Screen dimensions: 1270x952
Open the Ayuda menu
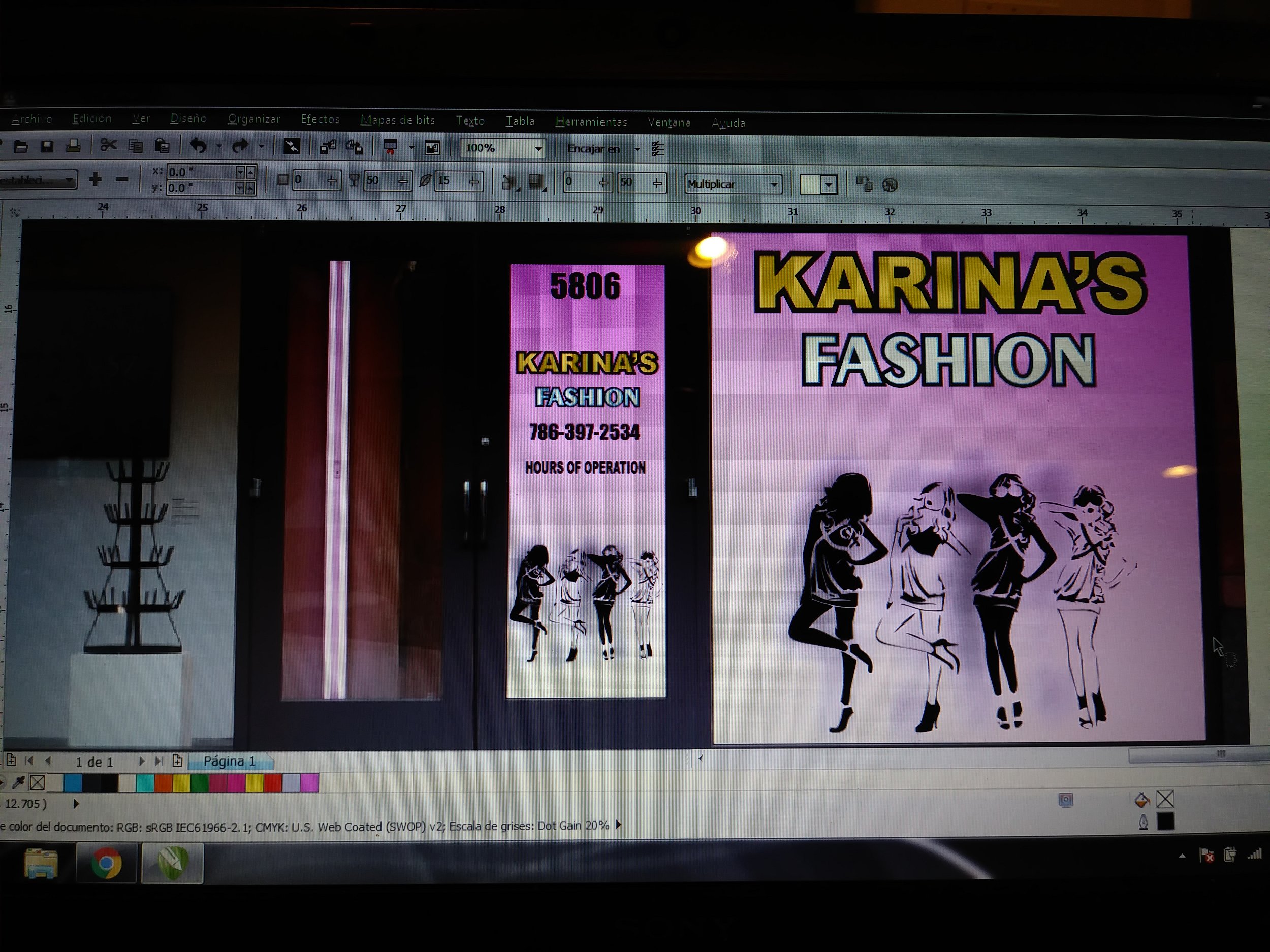coord(728,123)
